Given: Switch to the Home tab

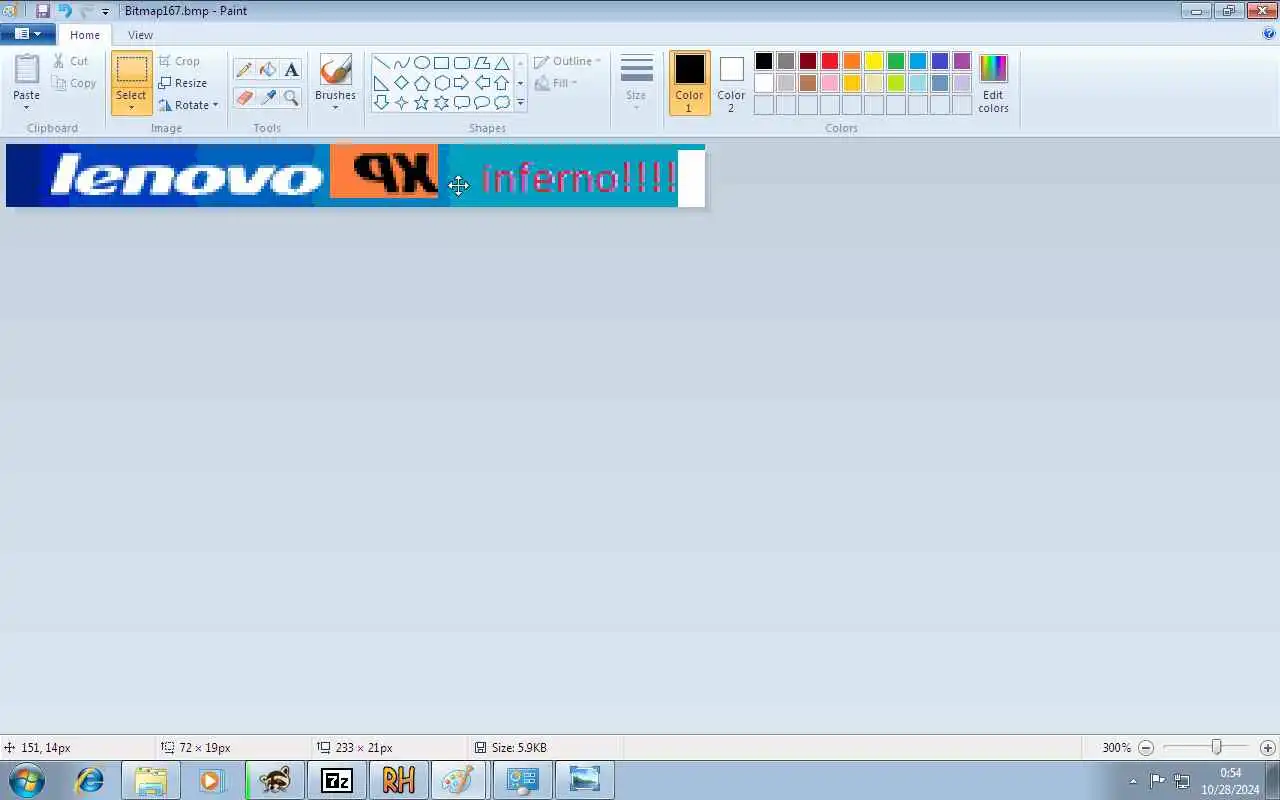Looking at the screenshot, I should 85,35.
